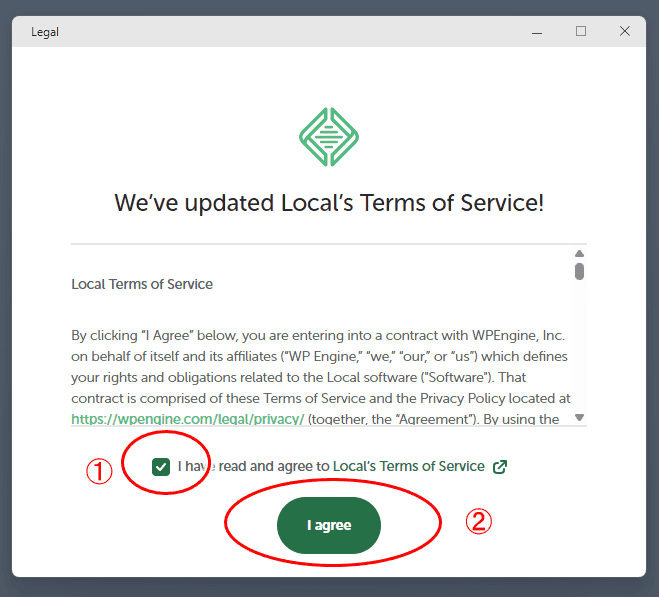
Task: Minimize the Legal window
Action: coord(536,32)
